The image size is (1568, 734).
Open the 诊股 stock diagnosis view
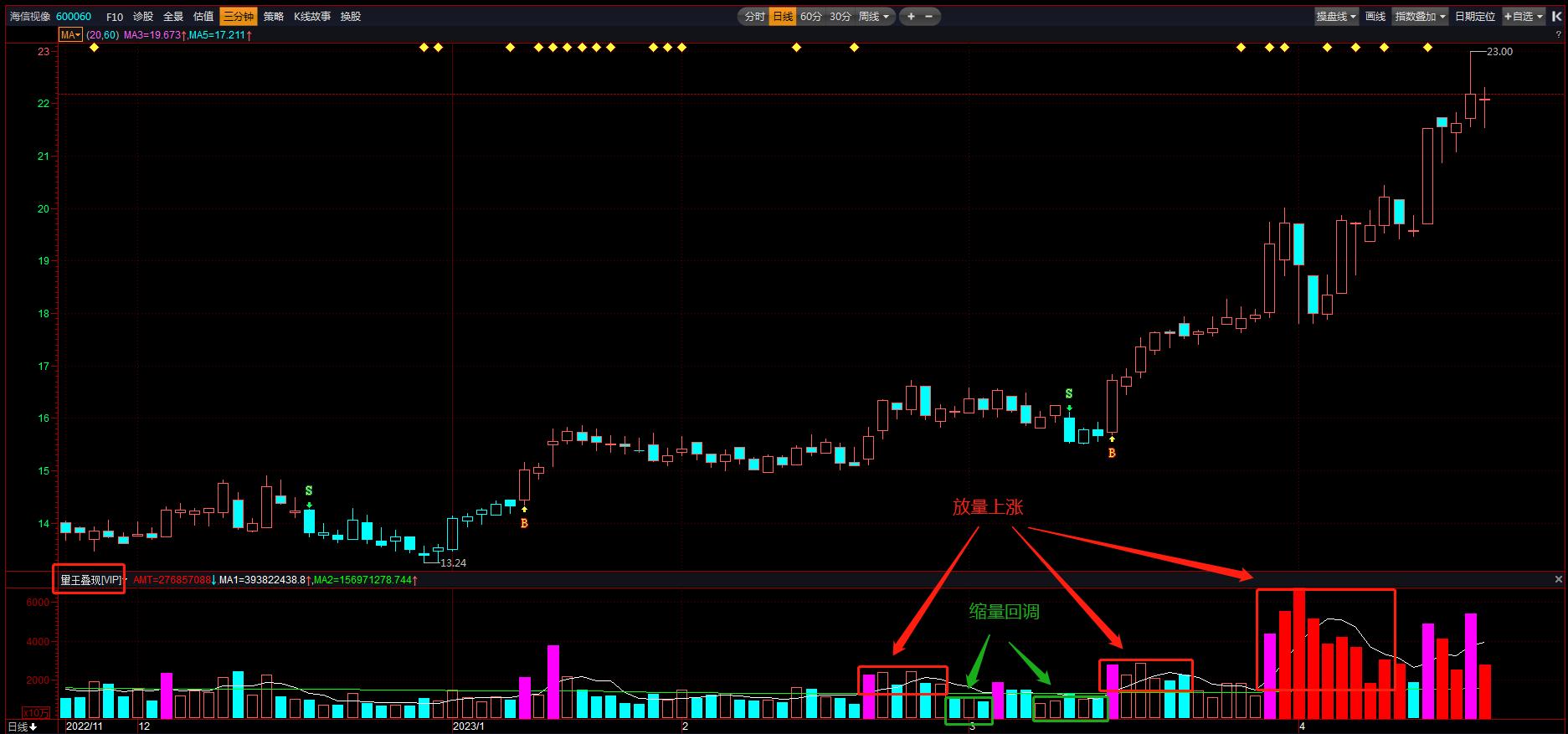pos(143,17)
